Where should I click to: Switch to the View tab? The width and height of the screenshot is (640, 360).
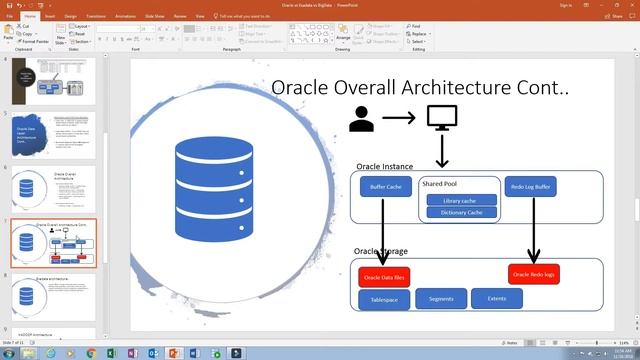tap(200, 16)
